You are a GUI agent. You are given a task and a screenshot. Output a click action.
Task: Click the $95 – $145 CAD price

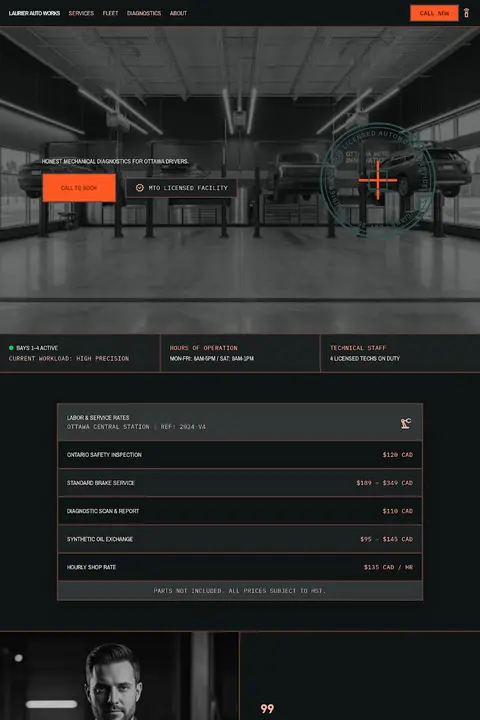[x=386, y=539]
